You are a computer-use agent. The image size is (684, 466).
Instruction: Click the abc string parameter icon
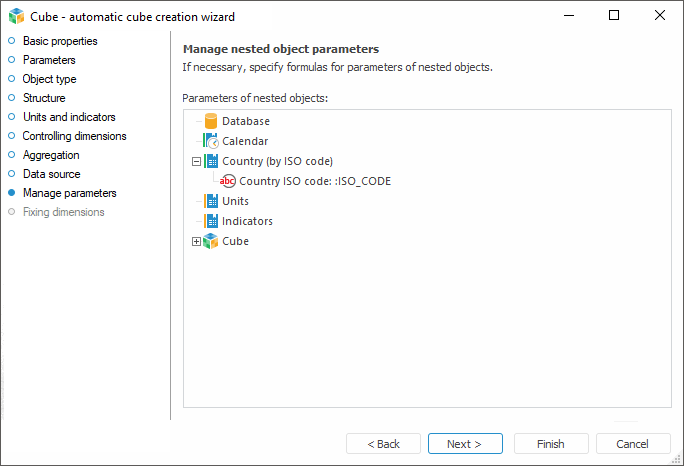pos(228,181)
